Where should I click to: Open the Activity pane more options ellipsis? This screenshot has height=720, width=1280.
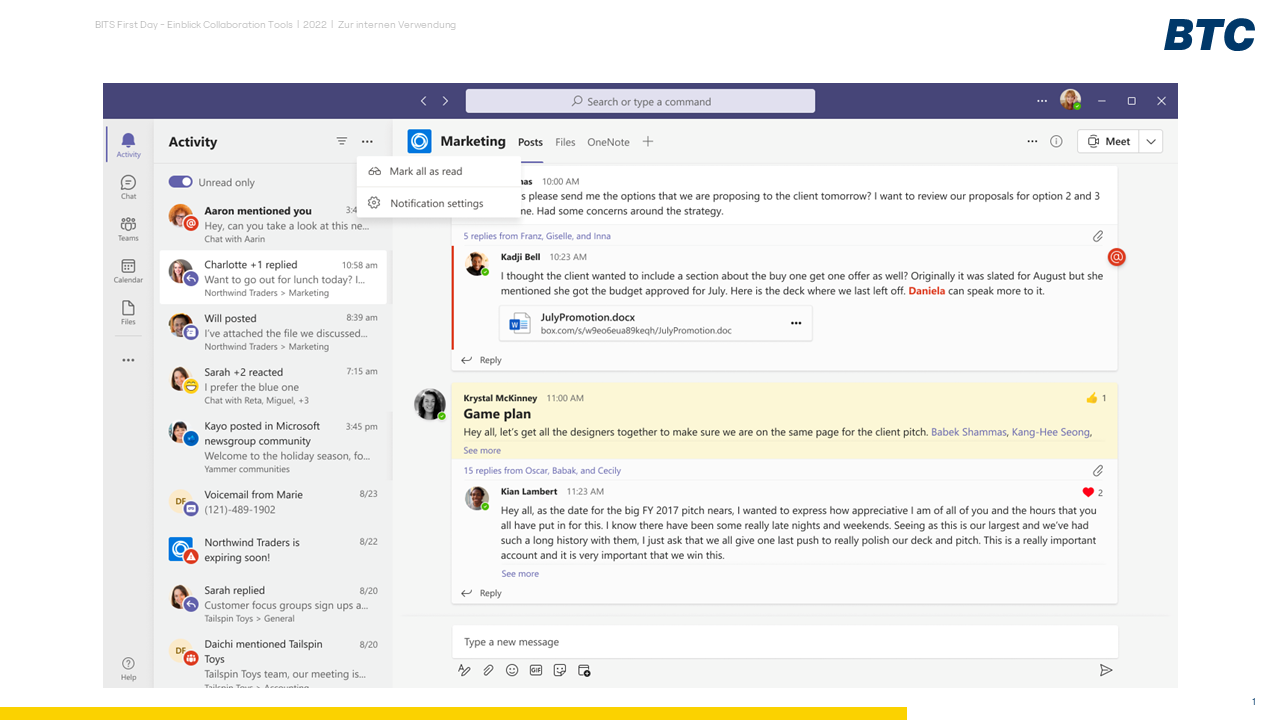pyautogui.click(x=367, y=142)
